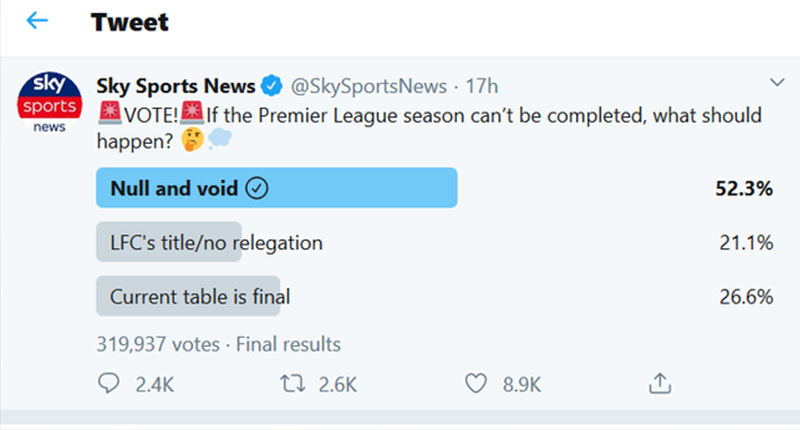Open the tweet options chevron menu

777,82
